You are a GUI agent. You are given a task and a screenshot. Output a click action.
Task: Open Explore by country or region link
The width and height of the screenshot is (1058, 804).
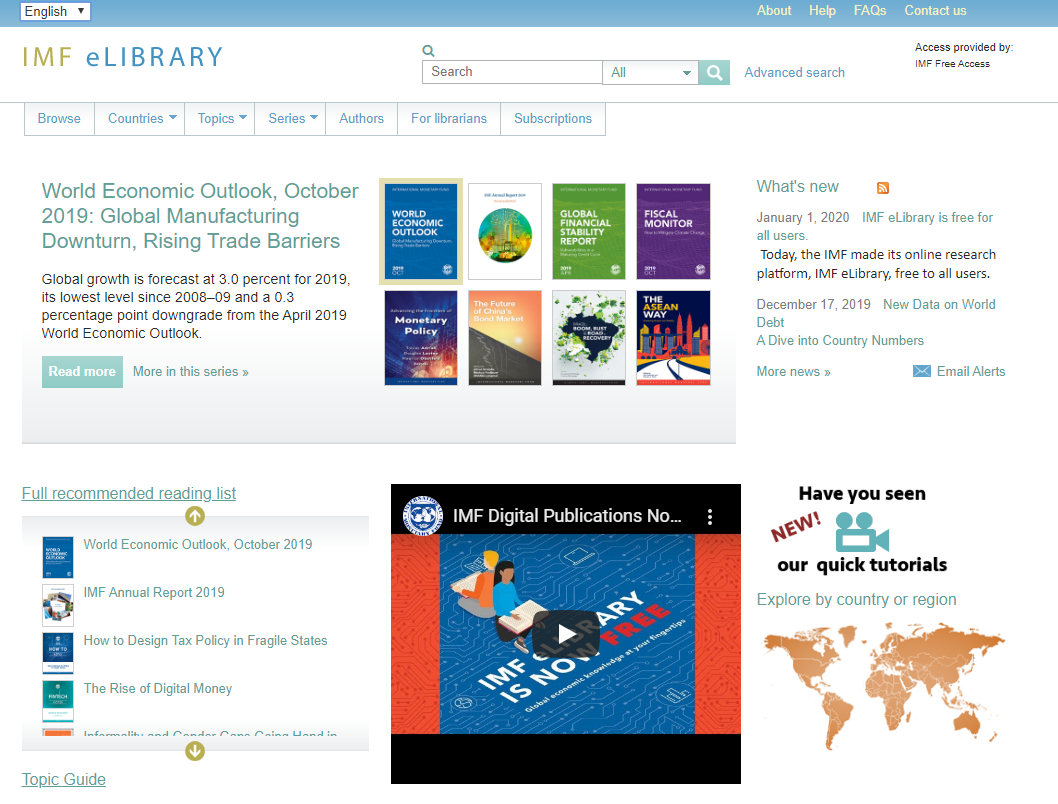856,600
